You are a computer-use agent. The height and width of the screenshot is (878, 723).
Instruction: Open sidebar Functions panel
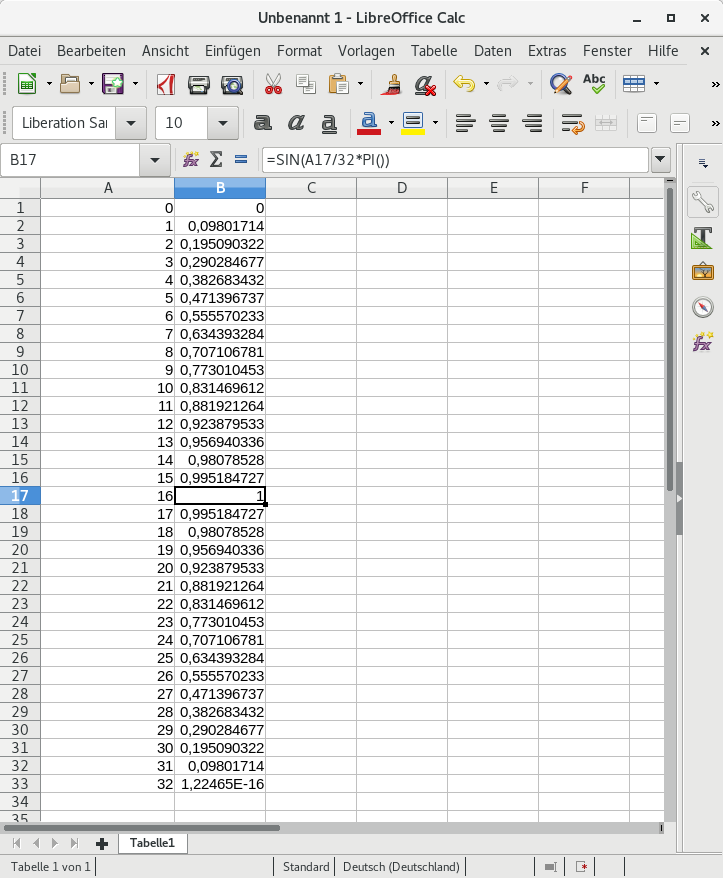tap(703, 342)
